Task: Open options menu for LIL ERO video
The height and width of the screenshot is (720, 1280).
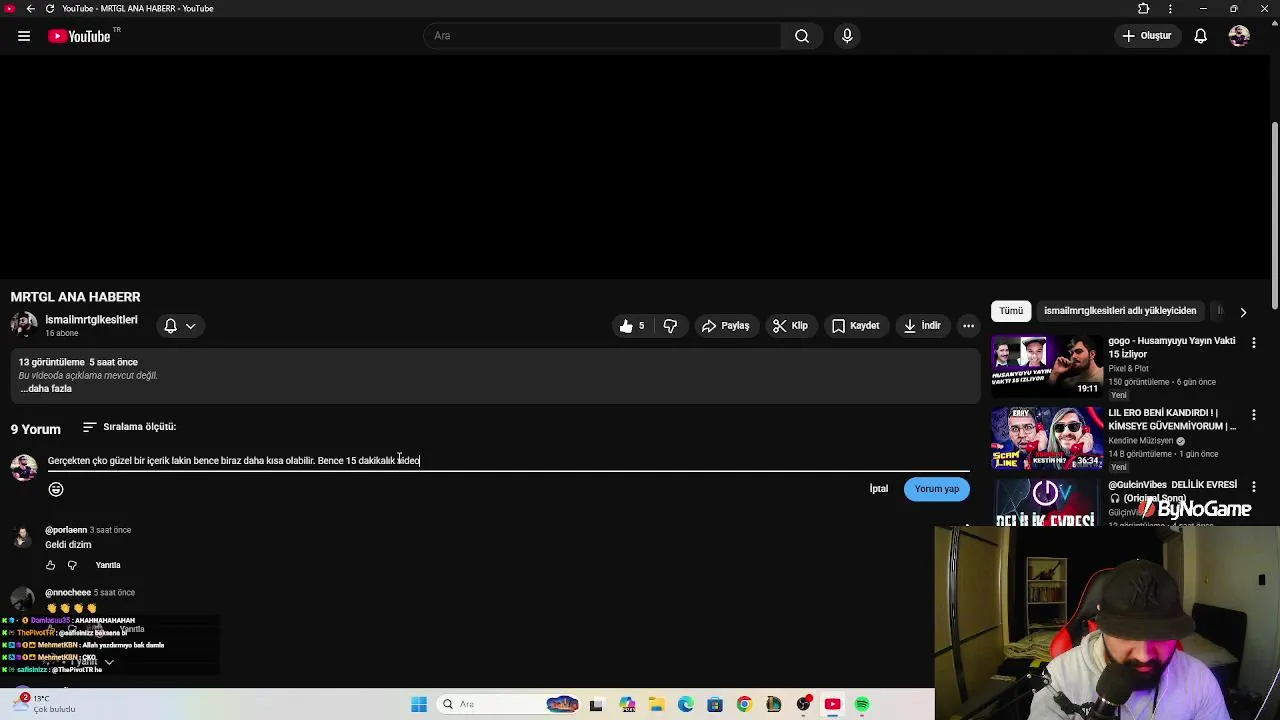Action: 1254,415
